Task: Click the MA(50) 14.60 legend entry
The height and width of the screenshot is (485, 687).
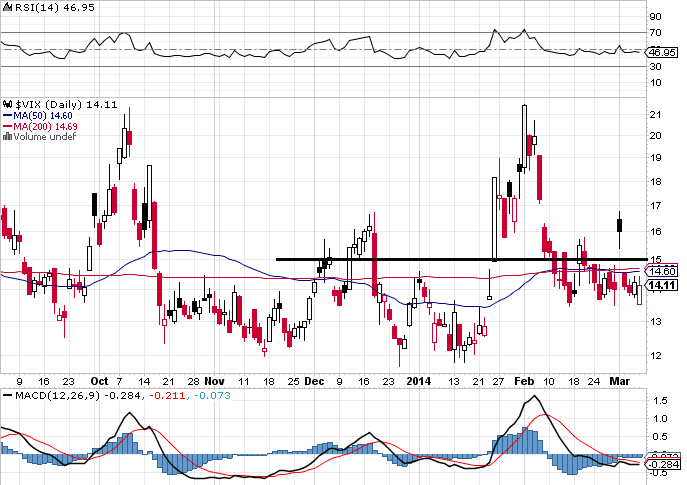Action: (x=38, y=116)
